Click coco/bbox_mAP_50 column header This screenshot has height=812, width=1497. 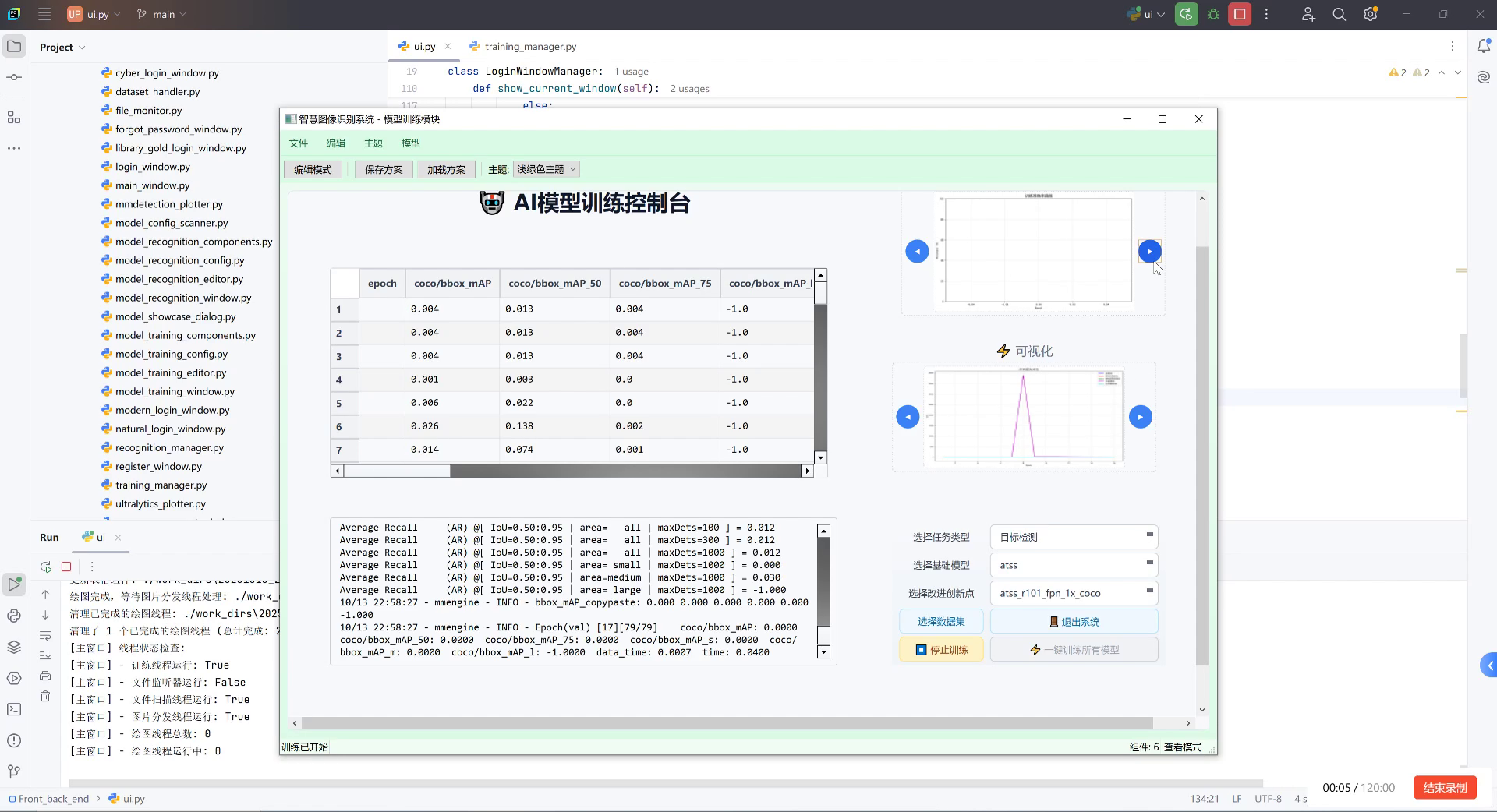pos(554,283)
